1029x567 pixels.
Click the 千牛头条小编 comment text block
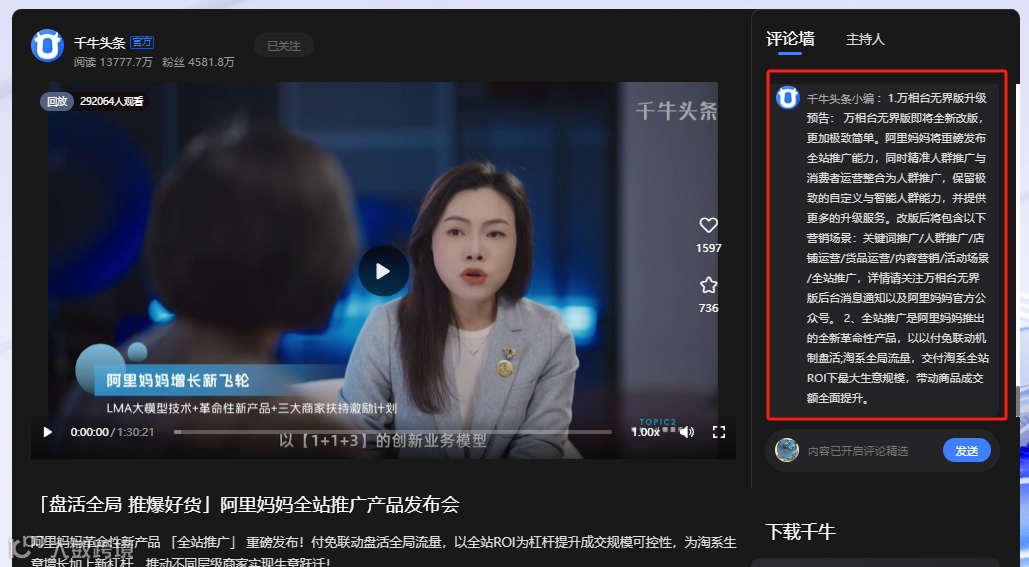pos(897,248)
